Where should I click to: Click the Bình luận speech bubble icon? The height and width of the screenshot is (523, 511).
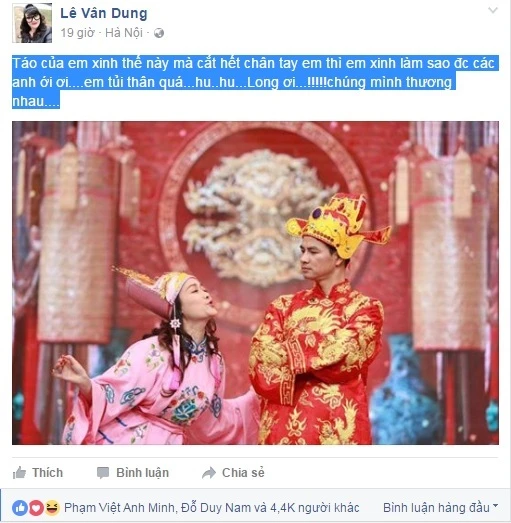(x=103, y=473)
